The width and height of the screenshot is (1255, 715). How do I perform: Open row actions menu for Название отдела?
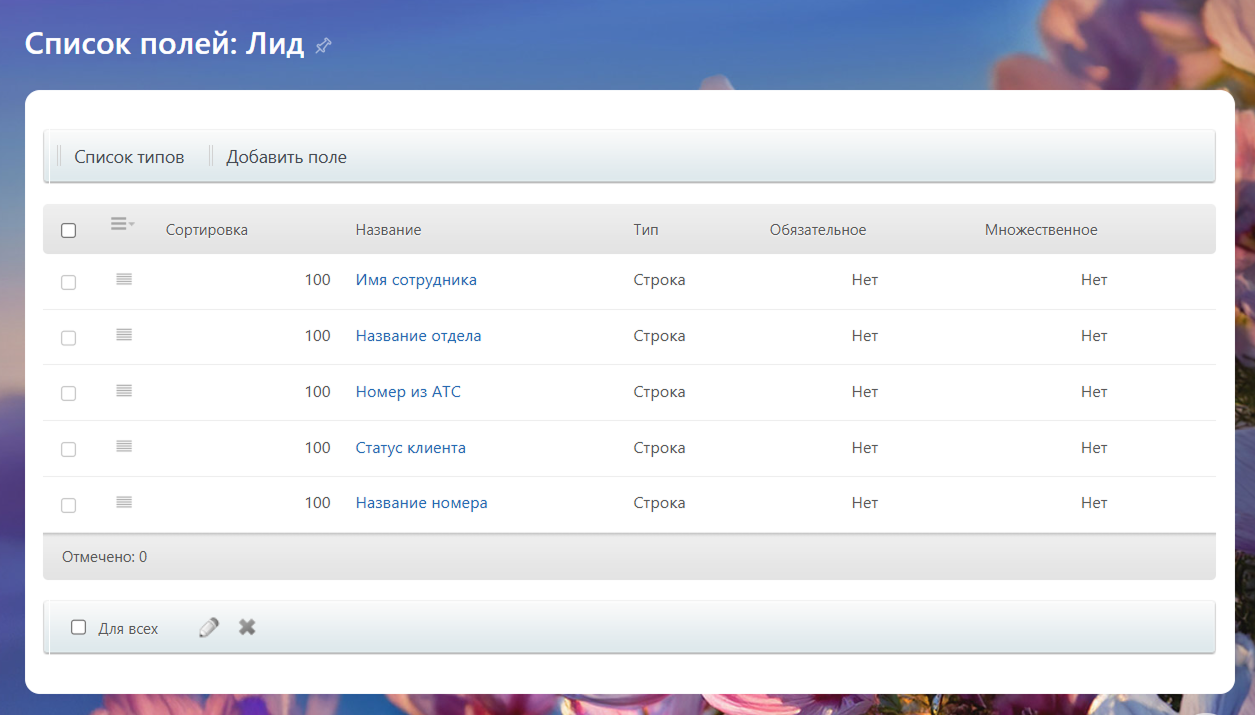click(x=124, y=336)
